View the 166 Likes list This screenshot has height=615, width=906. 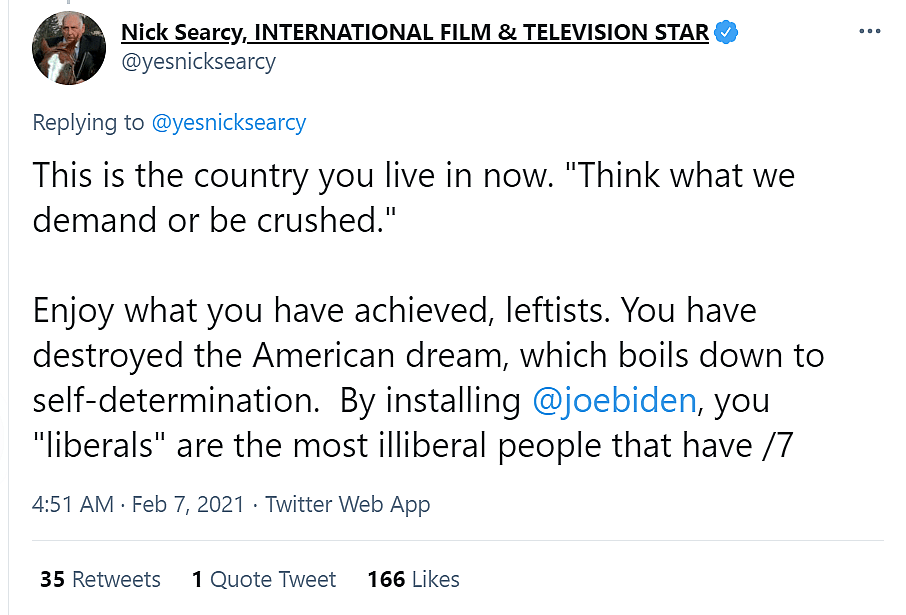pyautogui.click(x=413, y=579)
